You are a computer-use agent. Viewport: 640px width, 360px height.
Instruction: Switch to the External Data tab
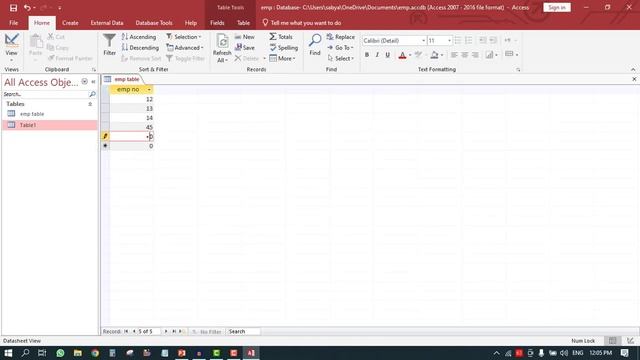click(x=107, y=23)
